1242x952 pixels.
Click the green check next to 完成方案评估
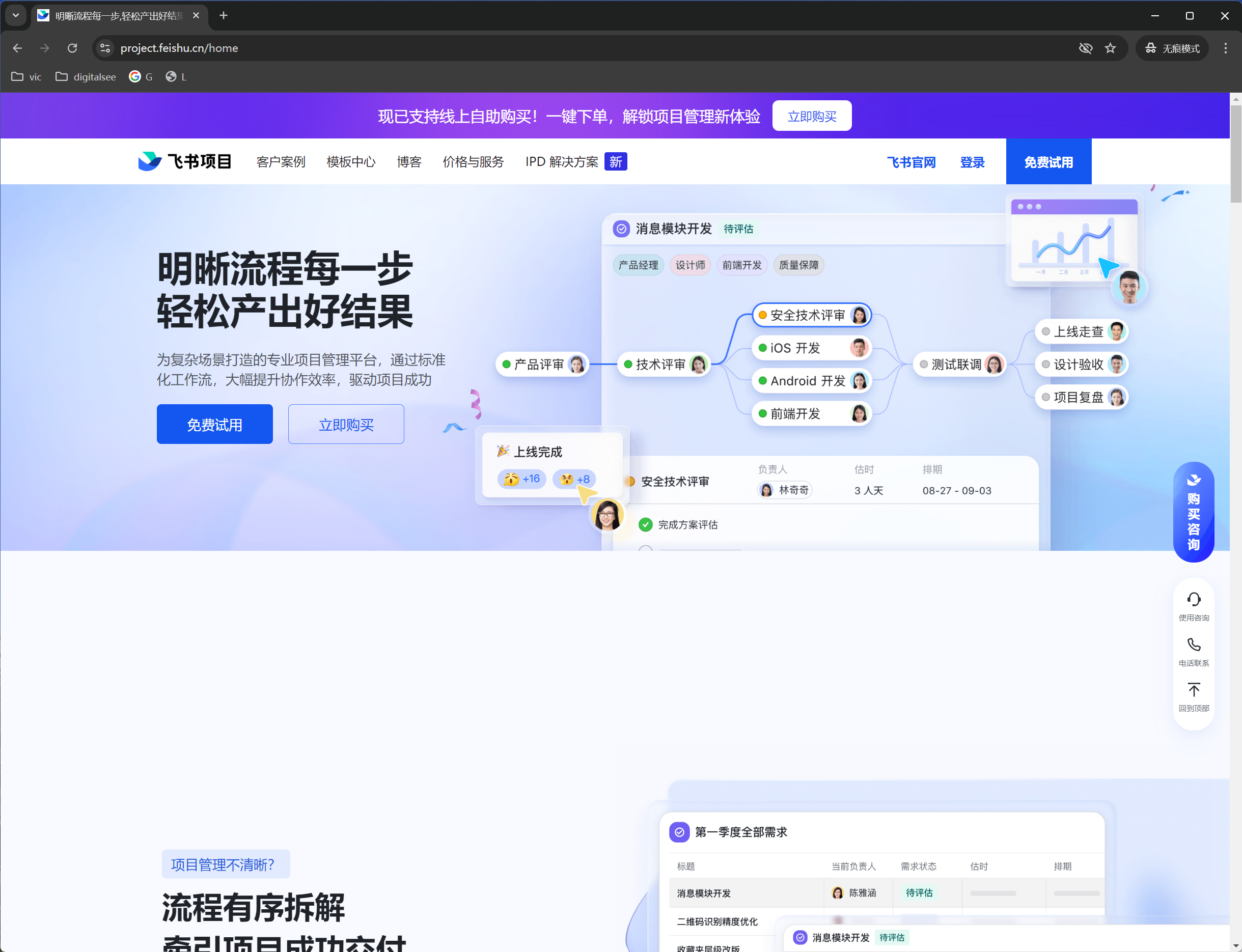click(x=645, y=525)
